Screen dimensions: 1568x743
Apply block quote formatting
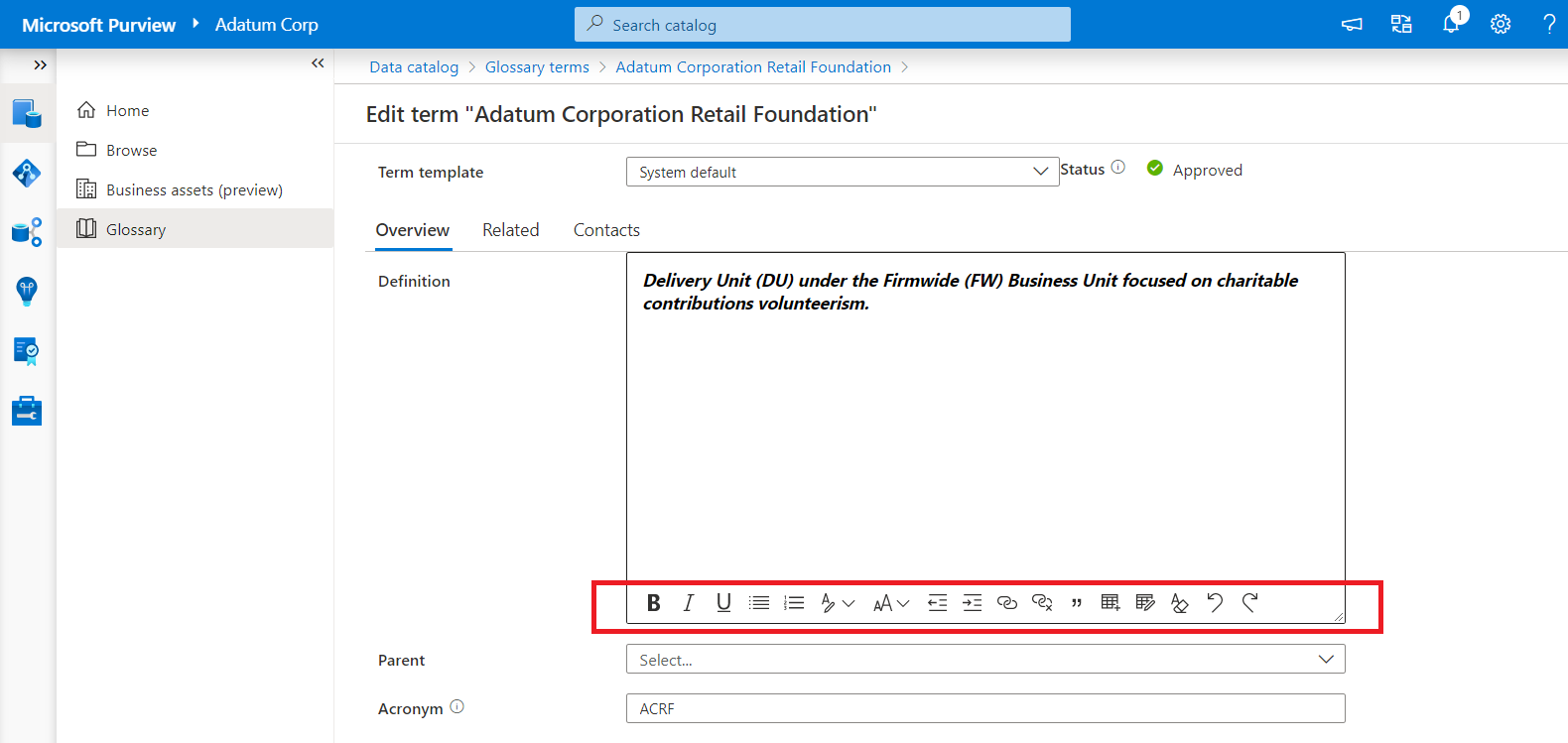click(1077, 603)
